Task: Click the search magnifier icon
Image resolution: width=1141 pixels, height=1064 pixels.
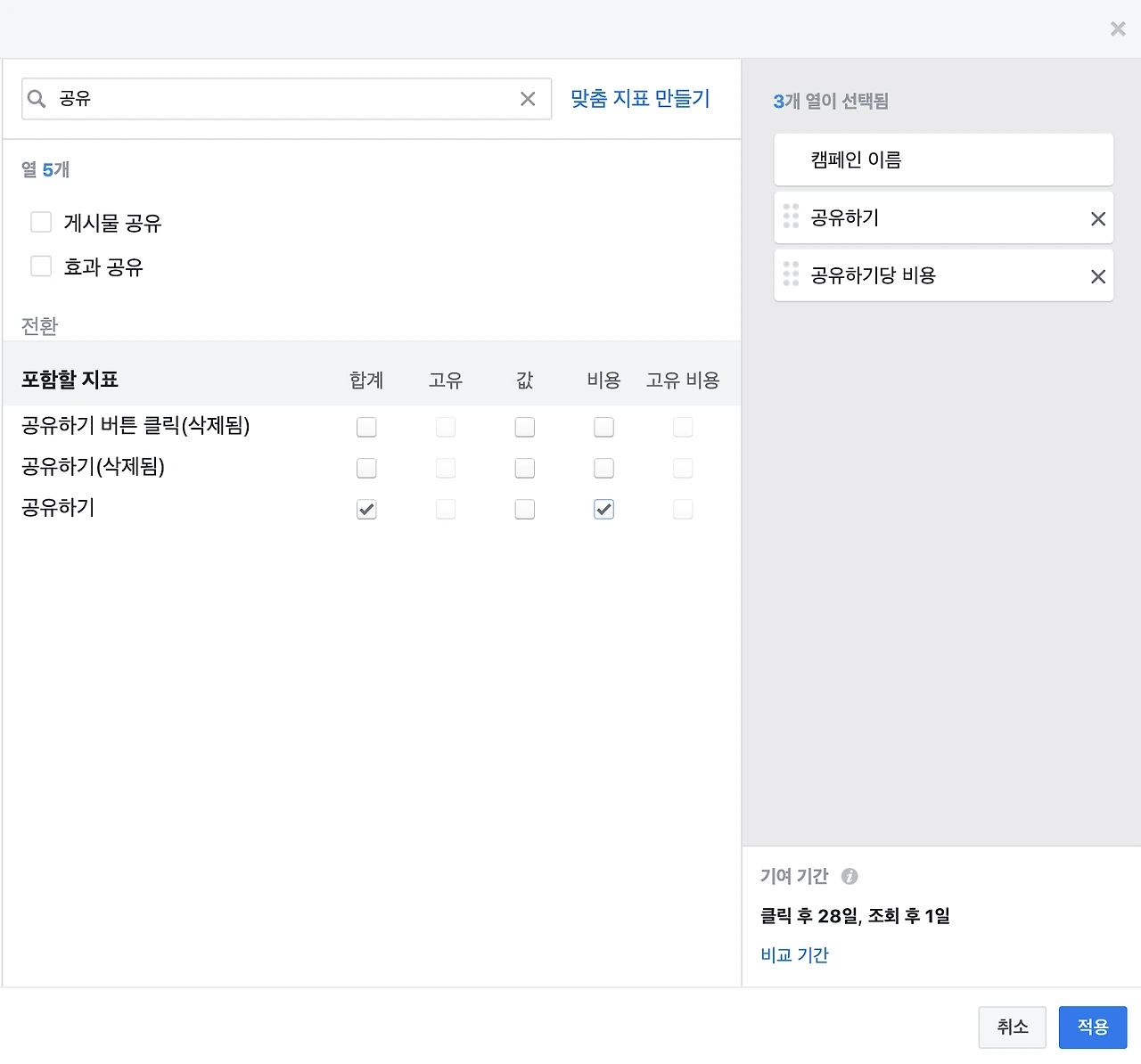Action: [37, 99]
